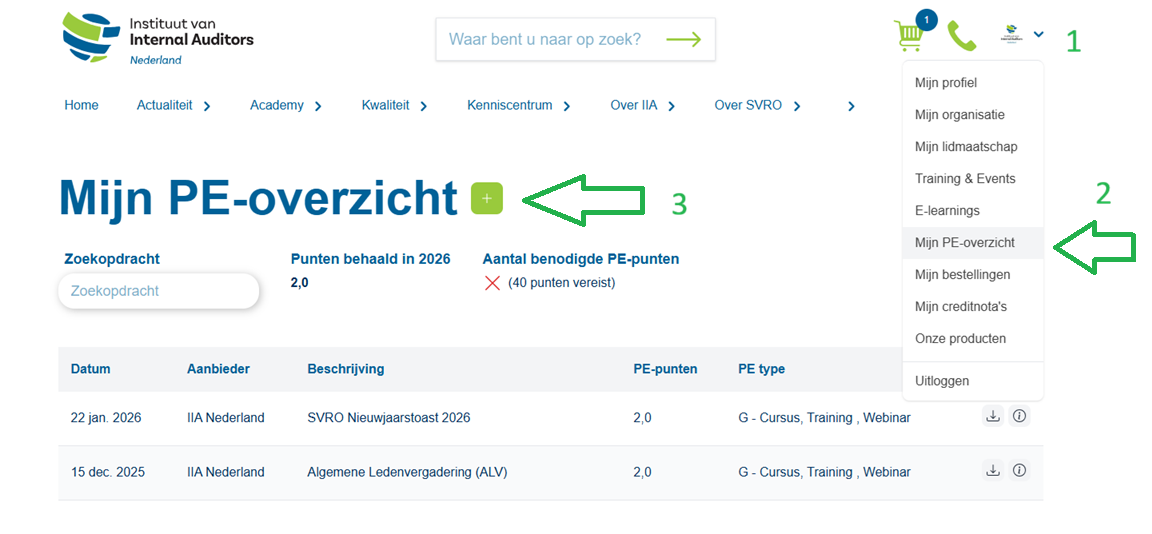This screenshot has width=1152, height=534.
Task: Expand the Actualiteit menu
Action: [x=174, y=106]
